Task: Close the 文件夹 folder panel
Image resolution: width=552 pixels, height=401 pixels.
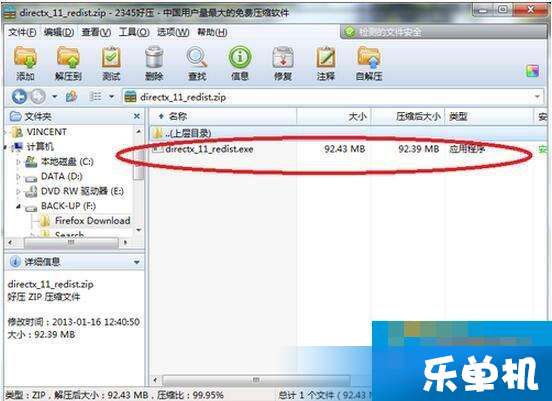Action: coord(137,116)
